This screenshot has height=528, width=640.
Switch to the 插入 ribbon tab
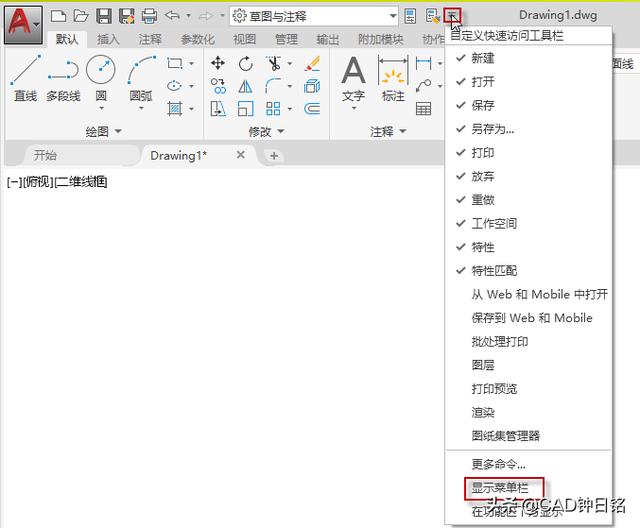tap(108, 39)
